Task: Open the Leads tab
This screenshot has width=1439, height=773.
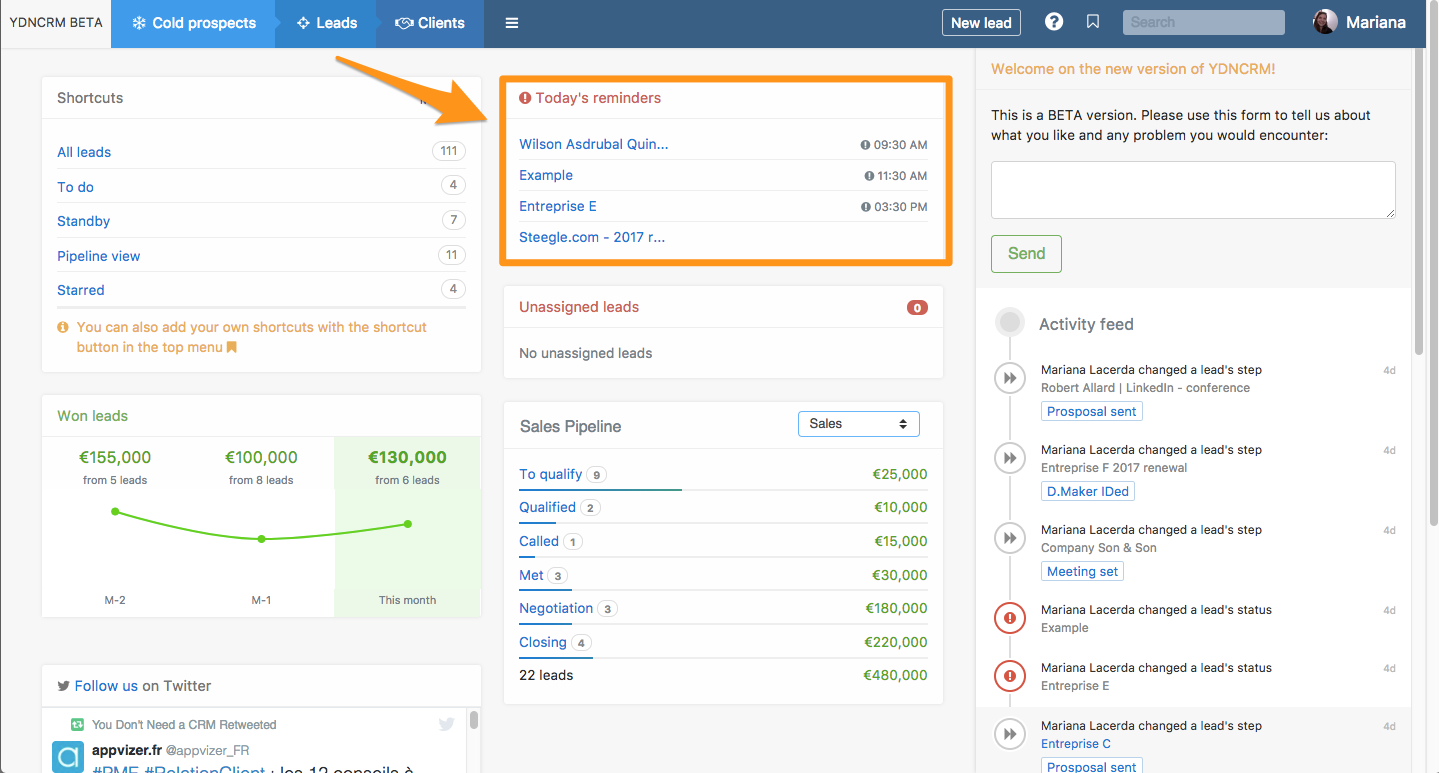Action: coord(326,23)
